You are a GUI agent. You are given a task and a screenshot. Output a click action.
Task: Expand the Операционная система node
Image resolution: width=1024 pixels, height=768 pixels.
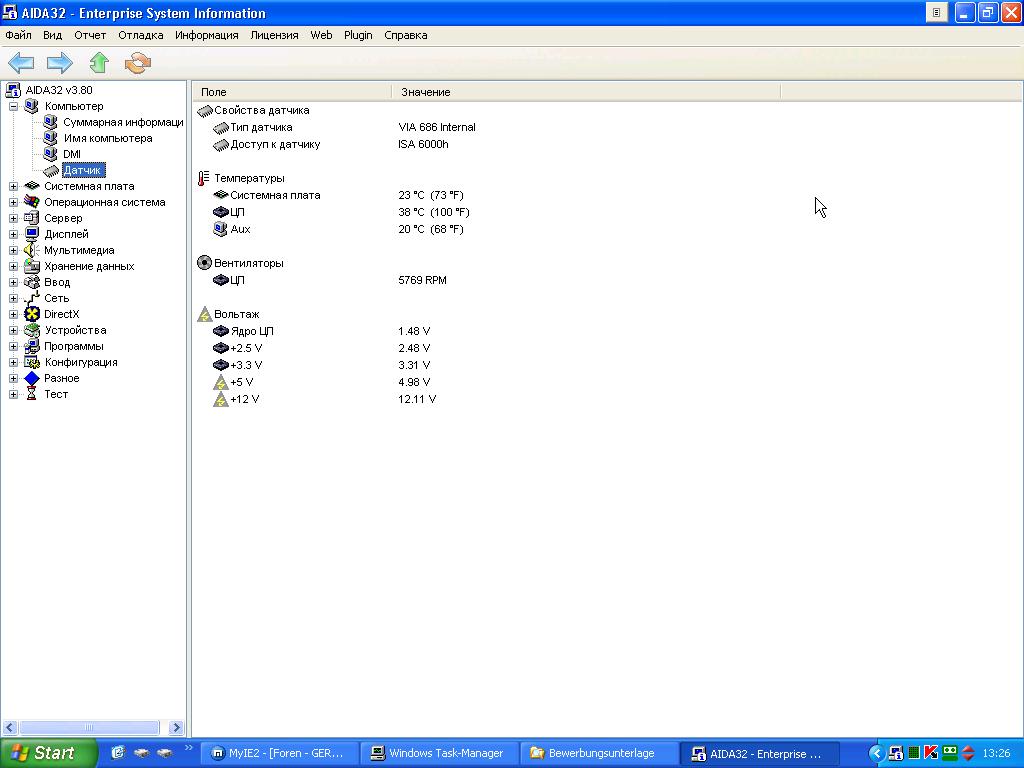[x=13, y=202]
